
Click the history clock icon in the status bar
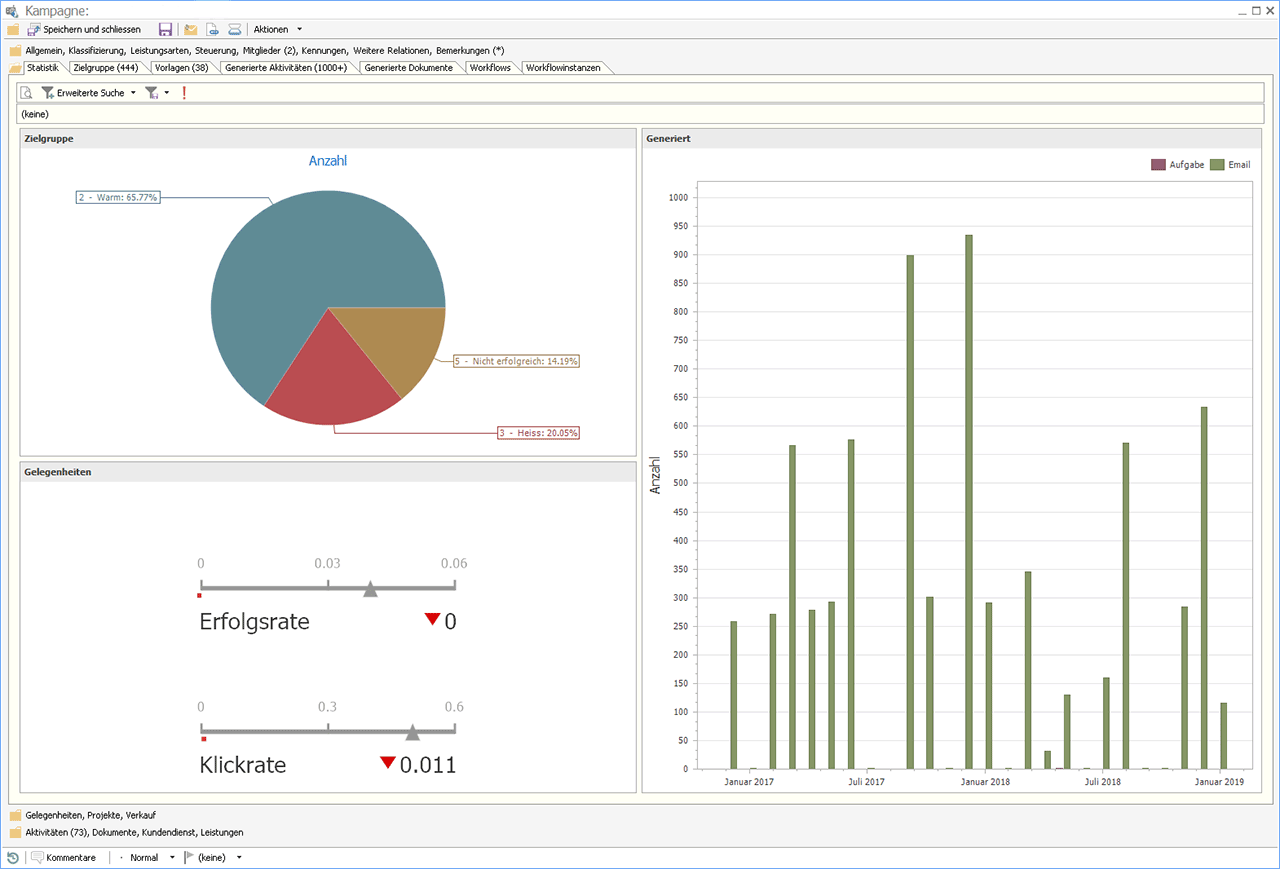(x=13, y=857)
